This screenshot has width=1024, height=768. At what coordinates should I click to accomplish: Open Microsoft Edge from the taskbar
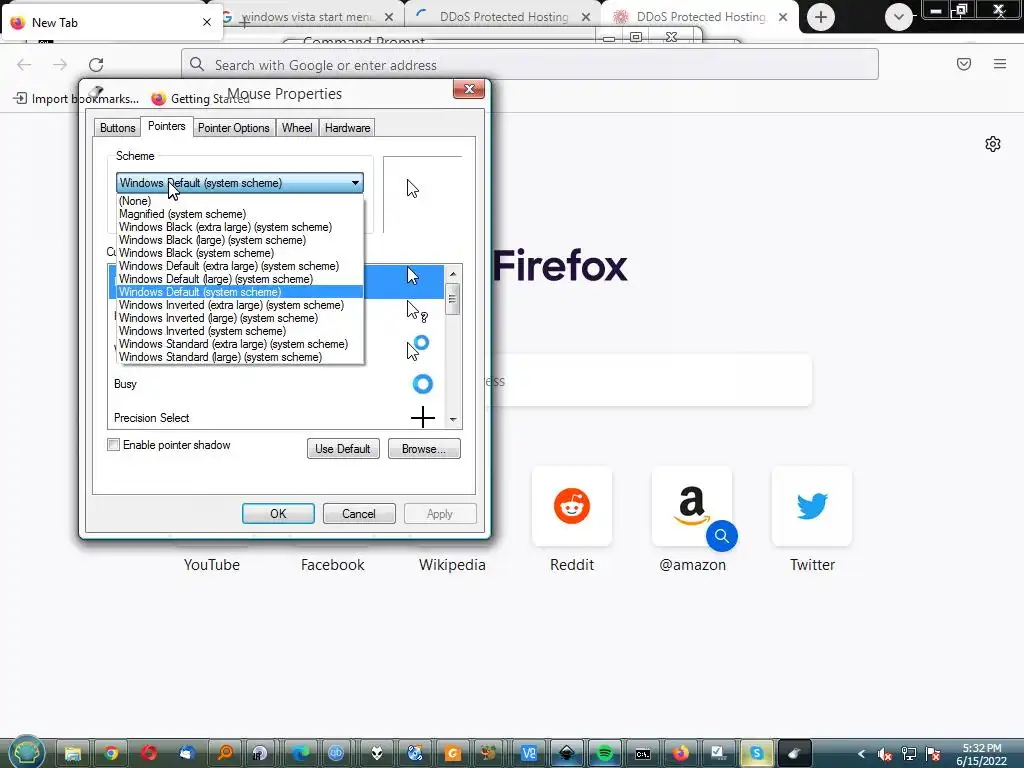click(300, 754)
